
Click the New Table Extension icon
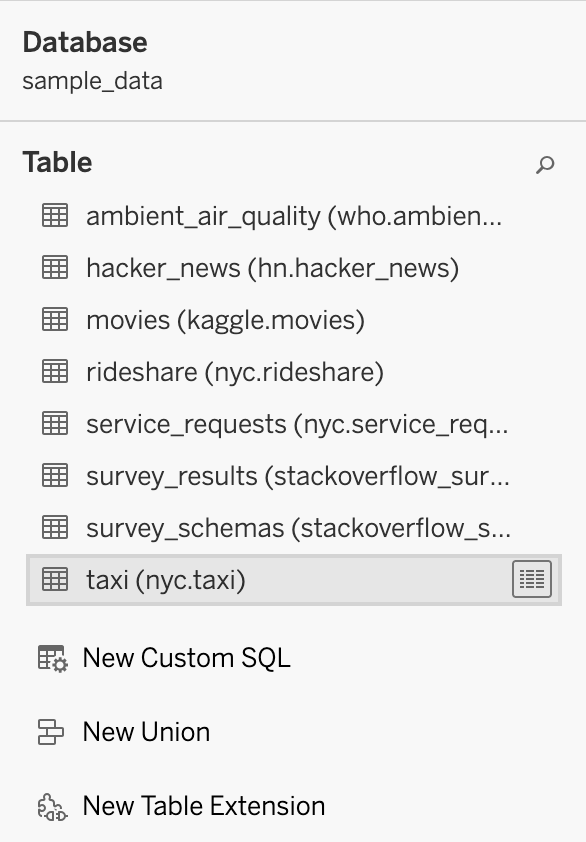click(52, 807)
